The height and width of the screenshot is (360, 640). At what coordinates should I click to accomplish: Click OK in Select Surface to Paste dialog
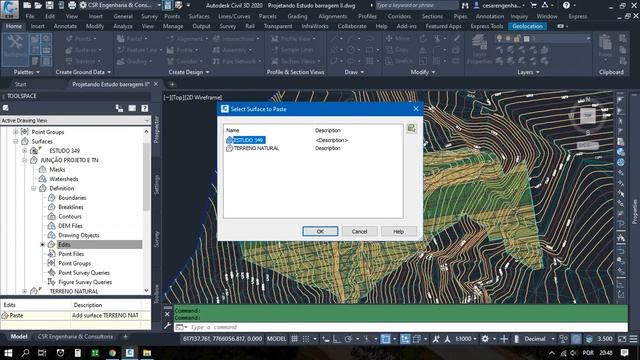pyautogui.click(x=320, y=231)
